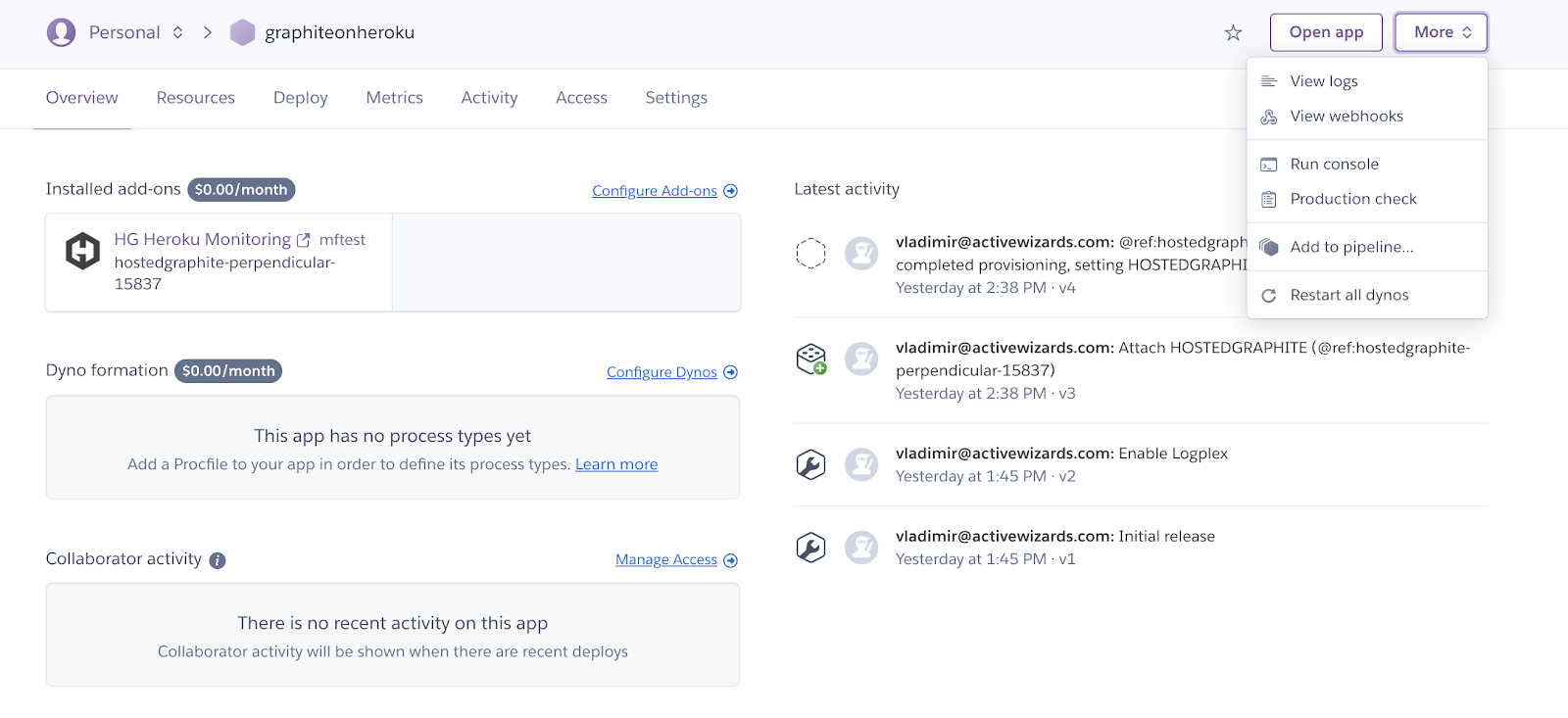Click the Yesterday at 2:38 PM · v3 timestamp
The height and width of the screenshot is (718, 1568).
[986, 394]
